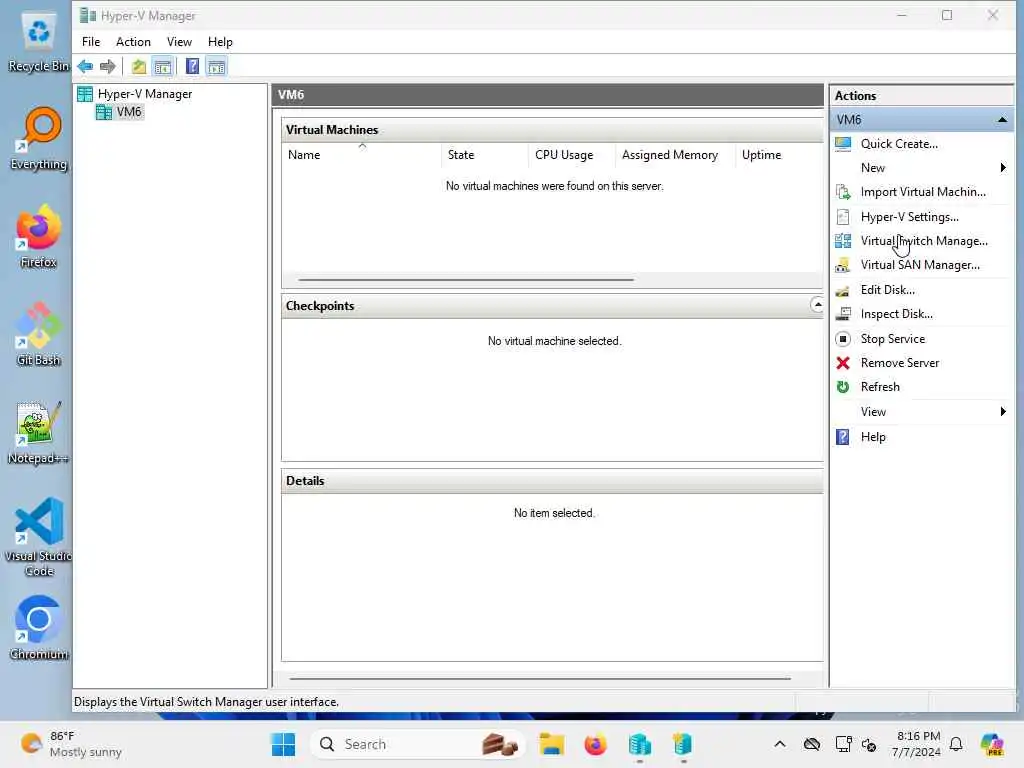The image size is (1024, 768).
Task: Open the Windows Start menu
Action: click(x=283, y=744)
